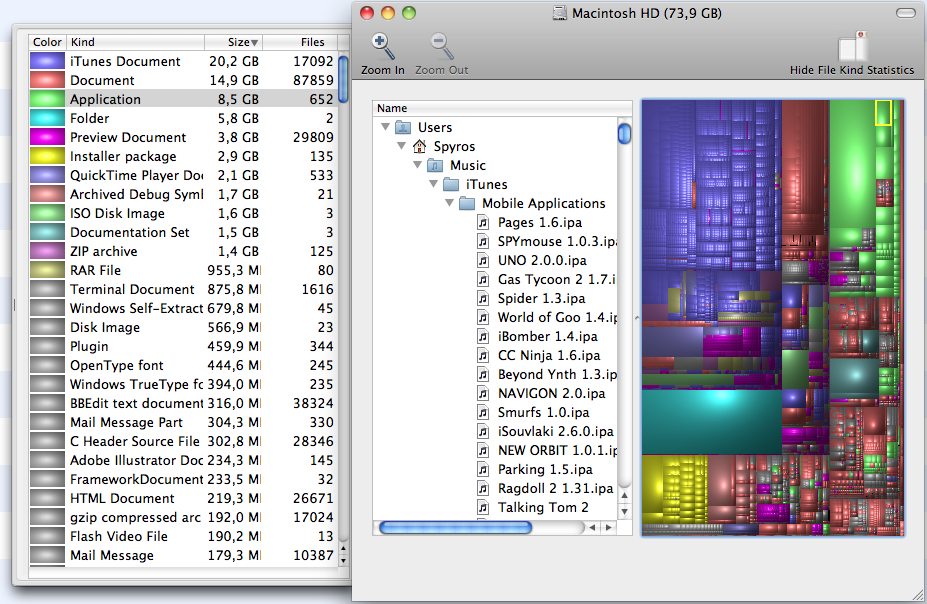
Task: Click the iTunes Document blue color swatch
Action: click(x=47, y=61)
